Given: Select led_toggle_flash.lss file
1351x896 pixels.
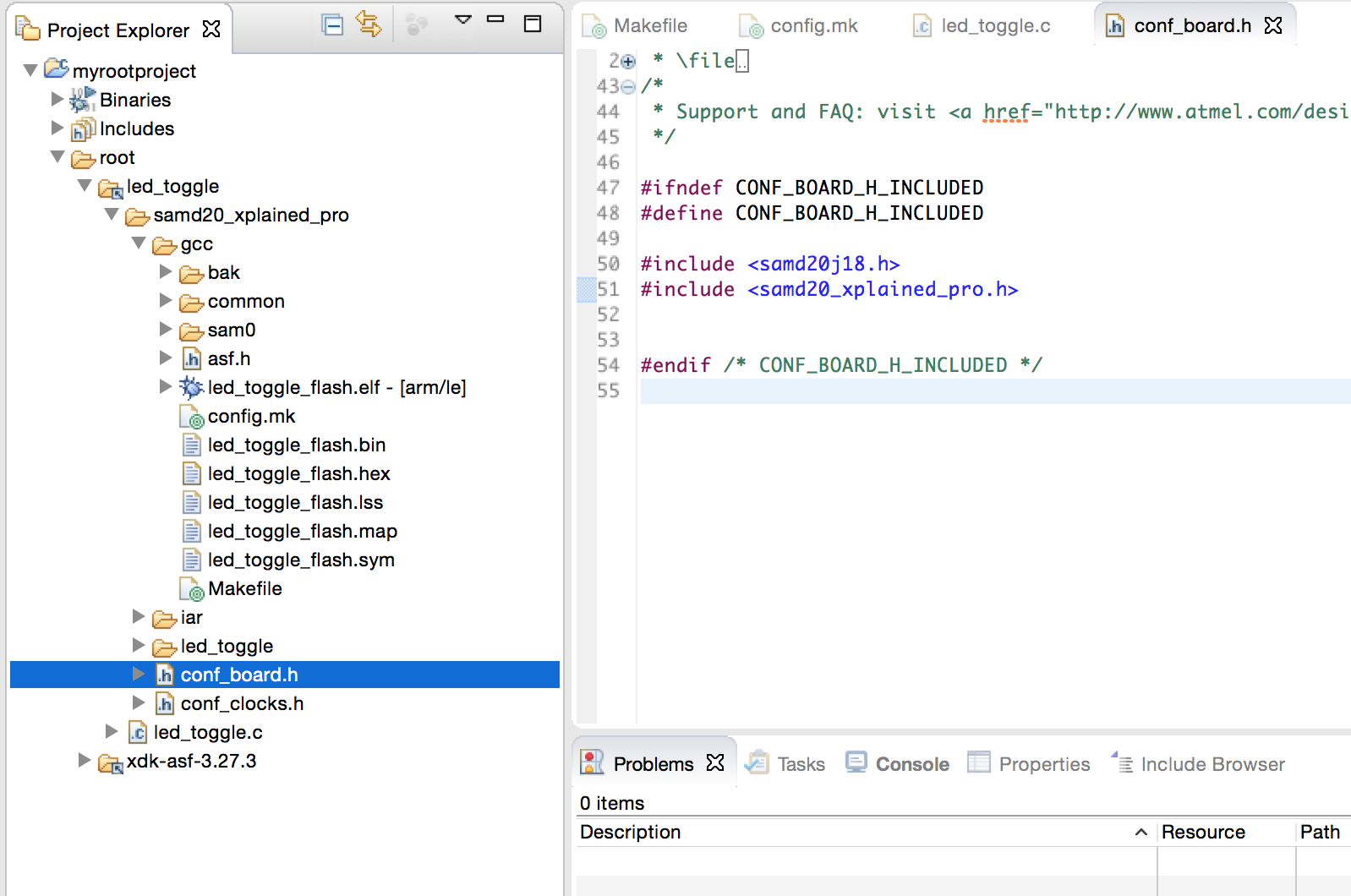Looking at the screenshot, I should pyautogui.click(x=295, y=502).
